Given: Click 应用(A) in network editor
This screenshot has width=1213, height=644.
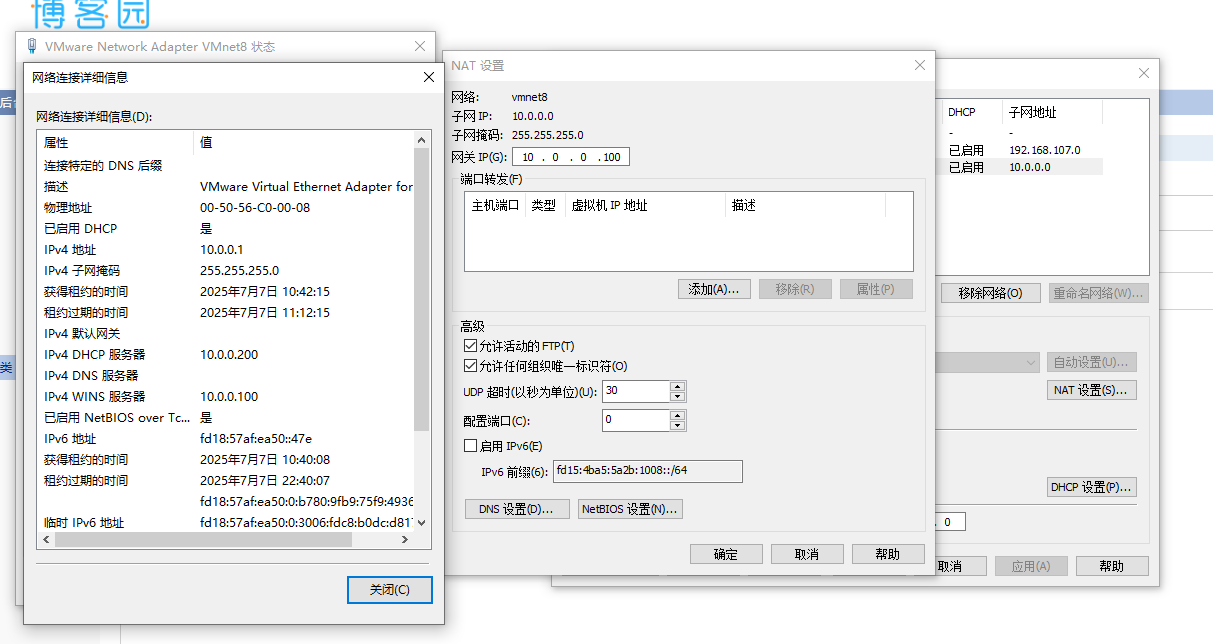Looking at the screenshot, I should point(1030,566).
